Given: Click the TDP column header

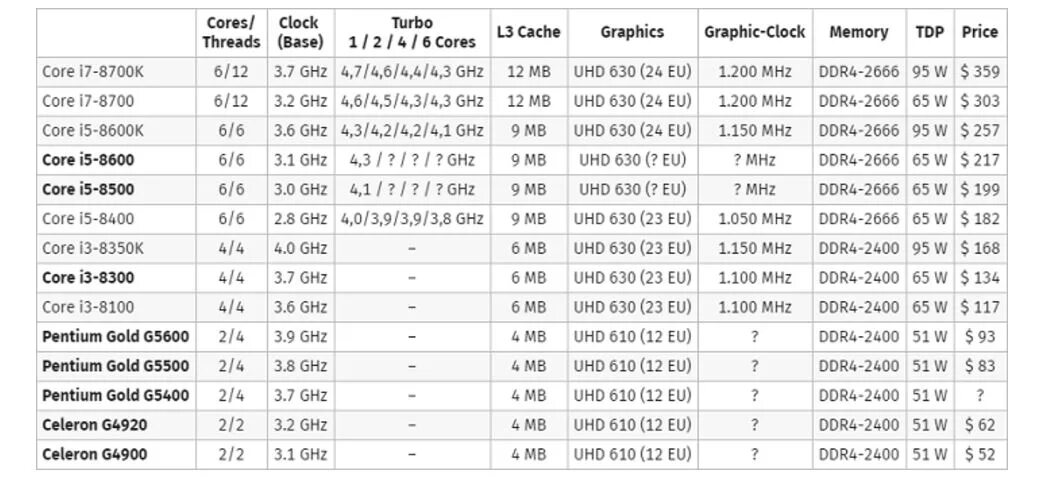Looking at the screenshot, I should pyautogui.click(x=930, y=32).
